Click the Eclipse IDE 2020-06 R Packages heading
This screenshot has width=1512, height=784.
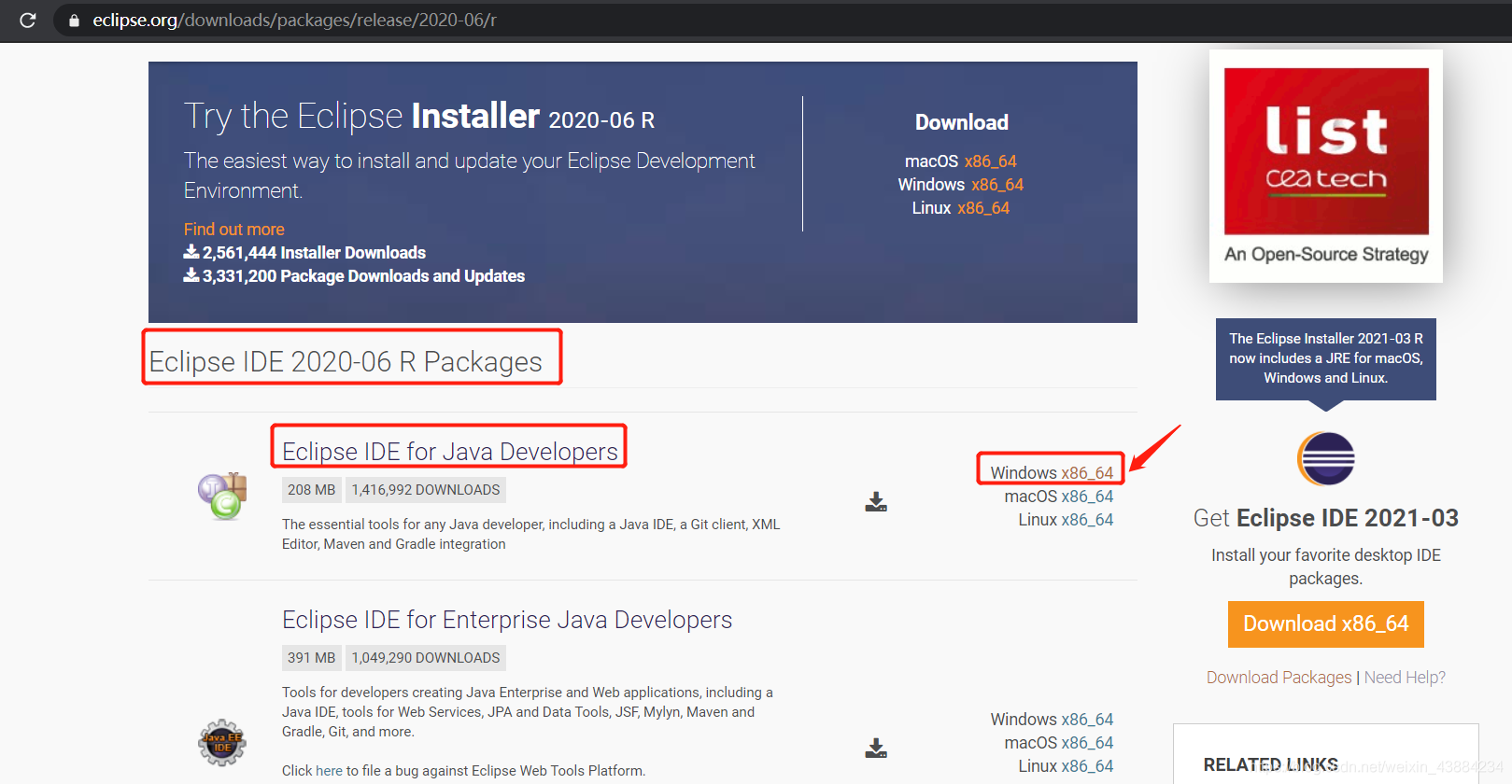(346, 362)
